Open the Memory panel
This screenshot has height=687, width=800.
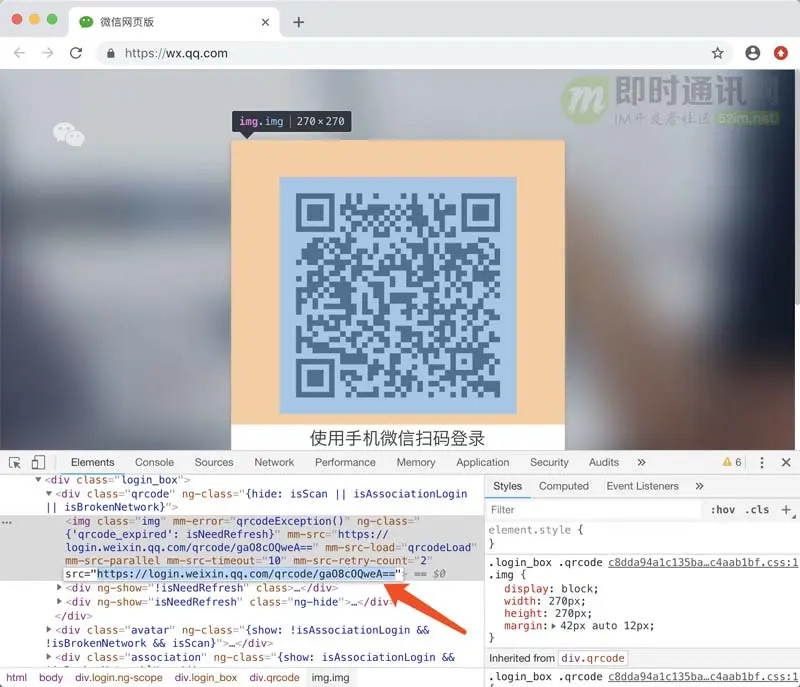pos(416,462)
